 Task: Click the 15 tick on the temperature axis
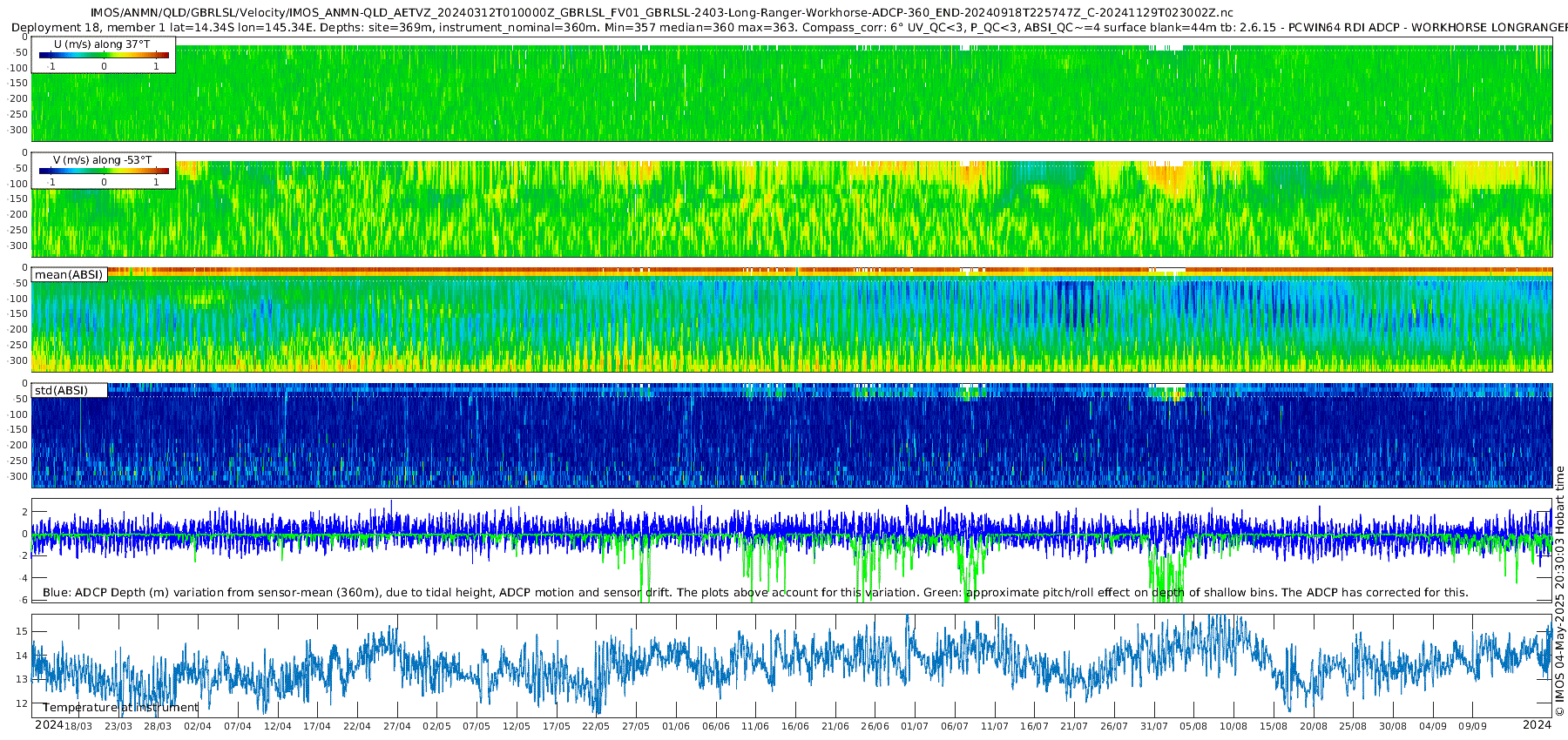point(23,631)
